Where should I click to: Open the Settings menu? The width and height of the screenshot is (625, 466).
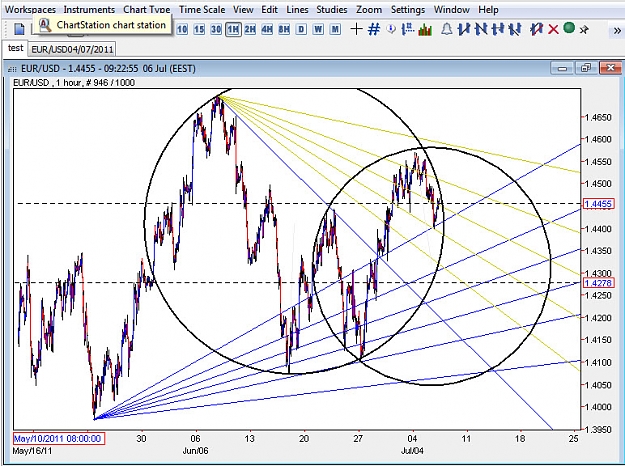click(x=408, y=9)
